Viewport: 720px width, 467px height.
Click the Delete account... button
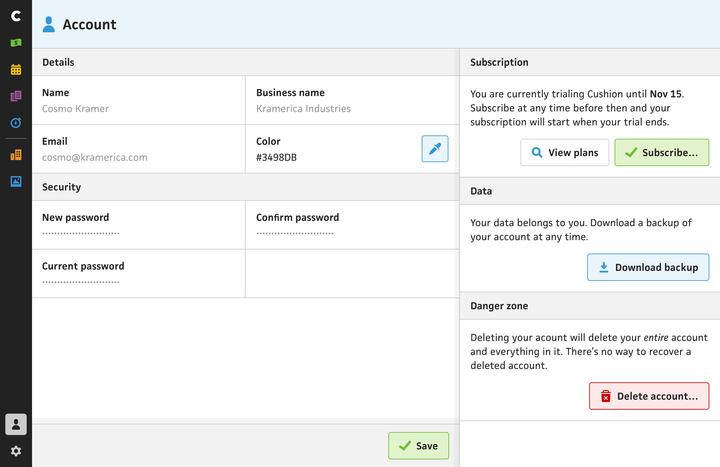[649, 396]
